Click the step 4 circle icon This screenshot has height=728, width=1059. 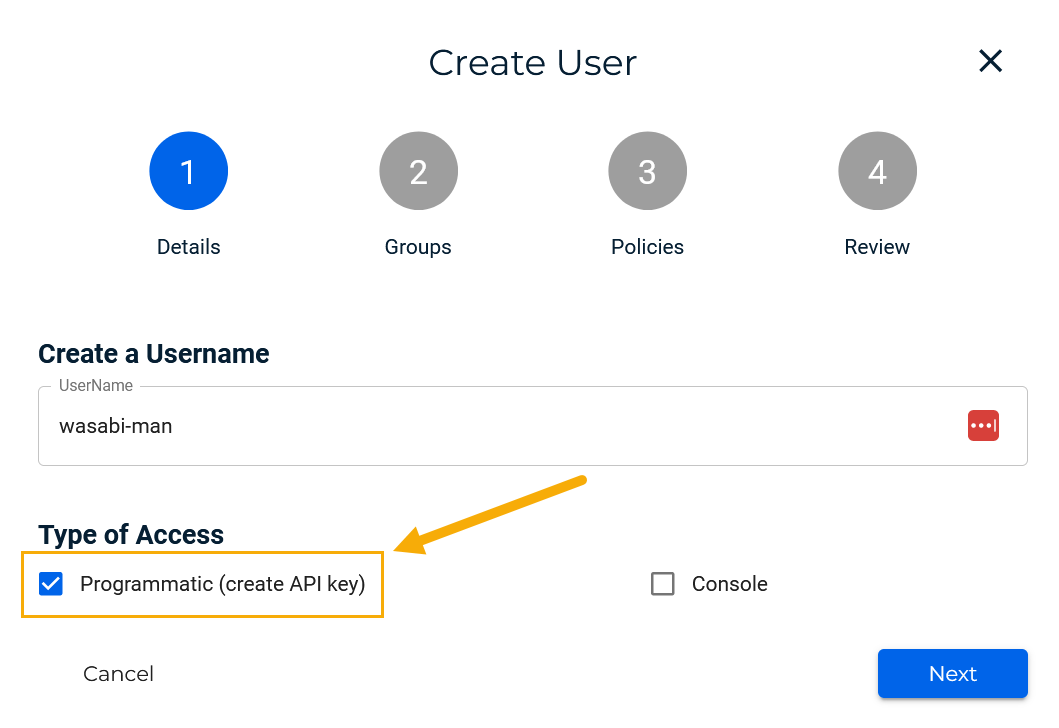(x=877, y=172)
